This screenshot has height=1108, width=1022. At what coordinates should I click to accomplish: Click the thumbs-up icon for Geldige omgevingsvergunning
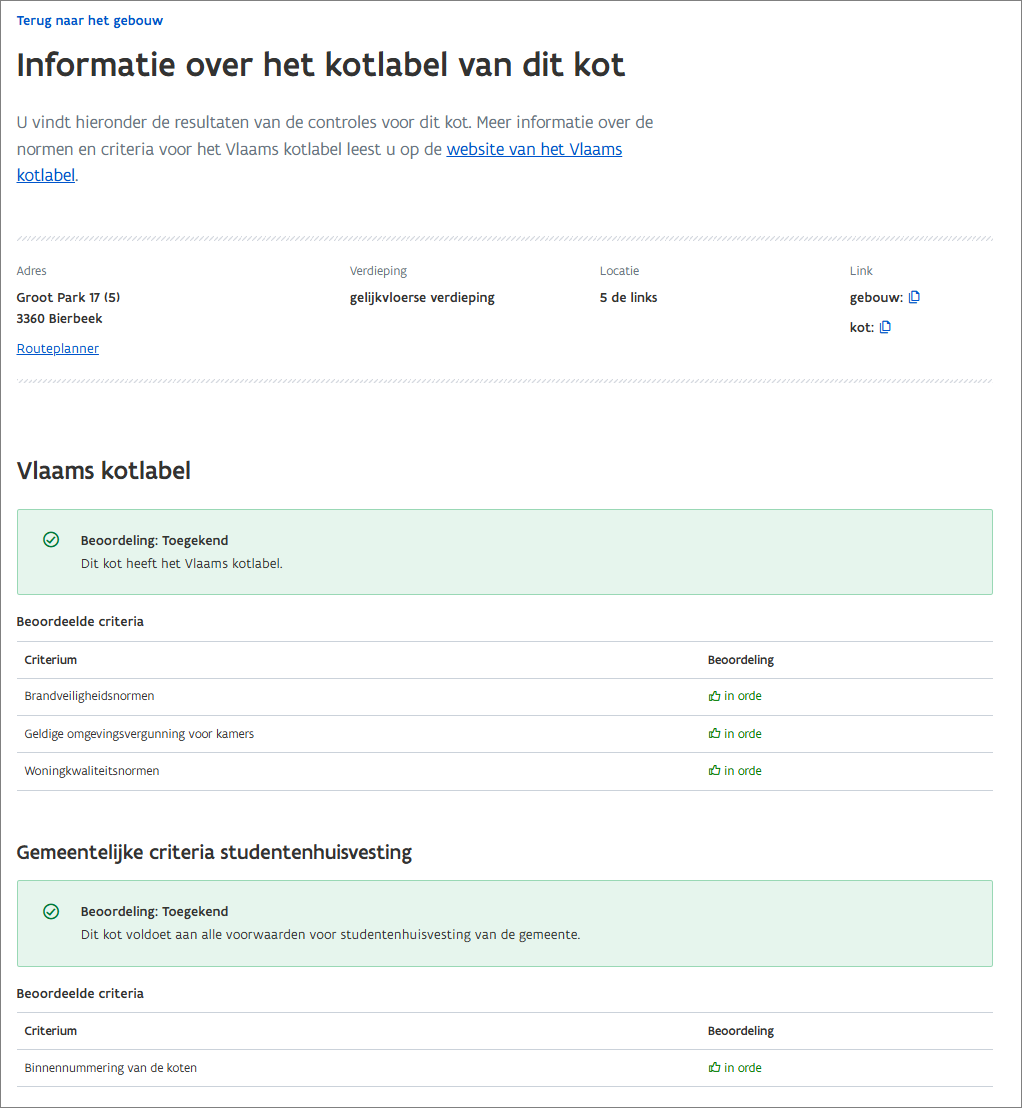714,734
